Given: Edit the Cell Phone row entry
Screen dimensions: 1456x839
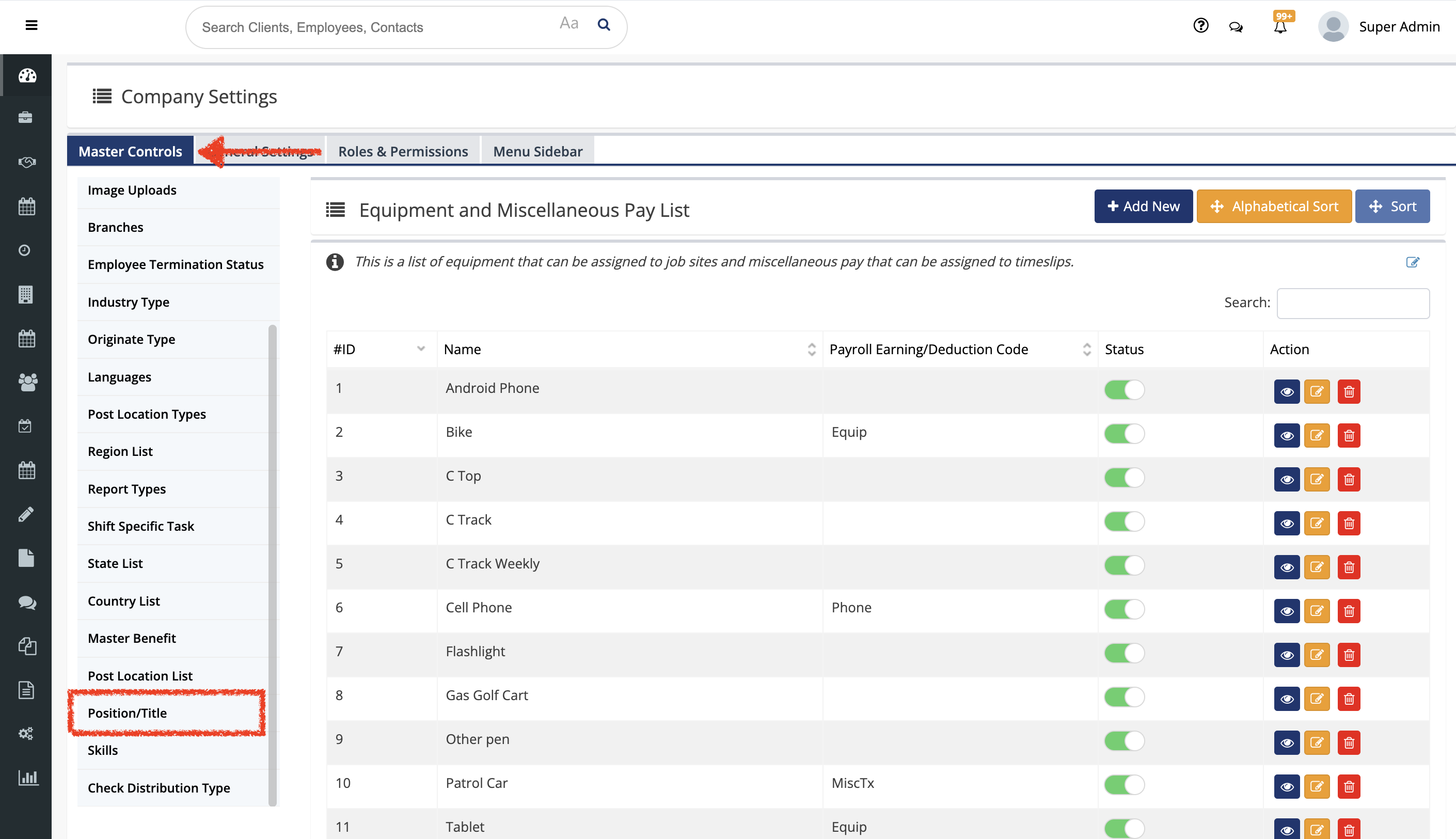Looking at the screenshot, I should (x=1317, y=611).
